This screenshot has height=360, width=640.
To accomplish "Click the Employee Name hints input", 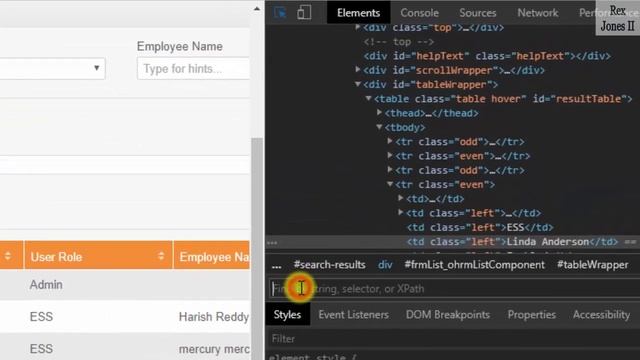I will coord(193,69).
